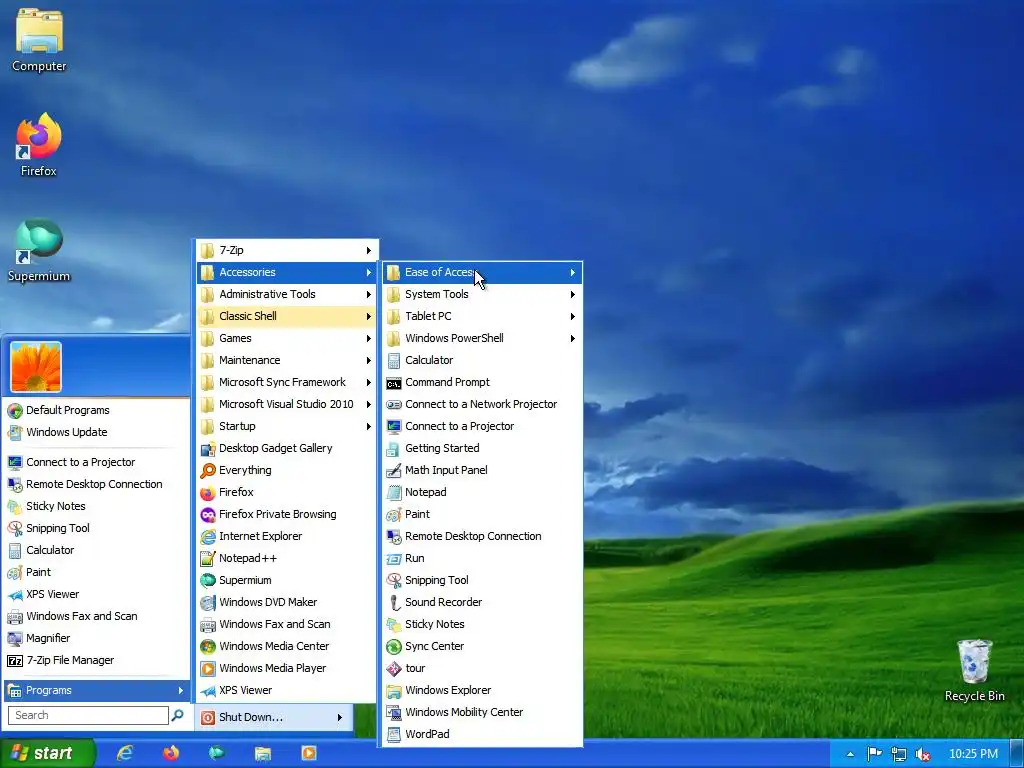This screenshot has width=1024, height=768.
Task: Open Default Programs in Start menu
Action: coord(97,410)
